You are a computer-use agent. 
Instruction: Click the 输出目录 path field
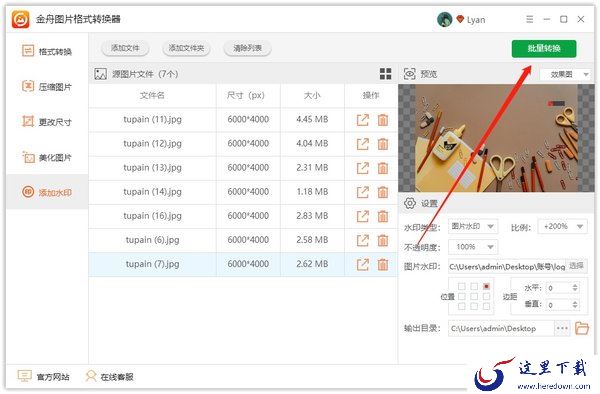pyautogui.click(x=501, y=329)
